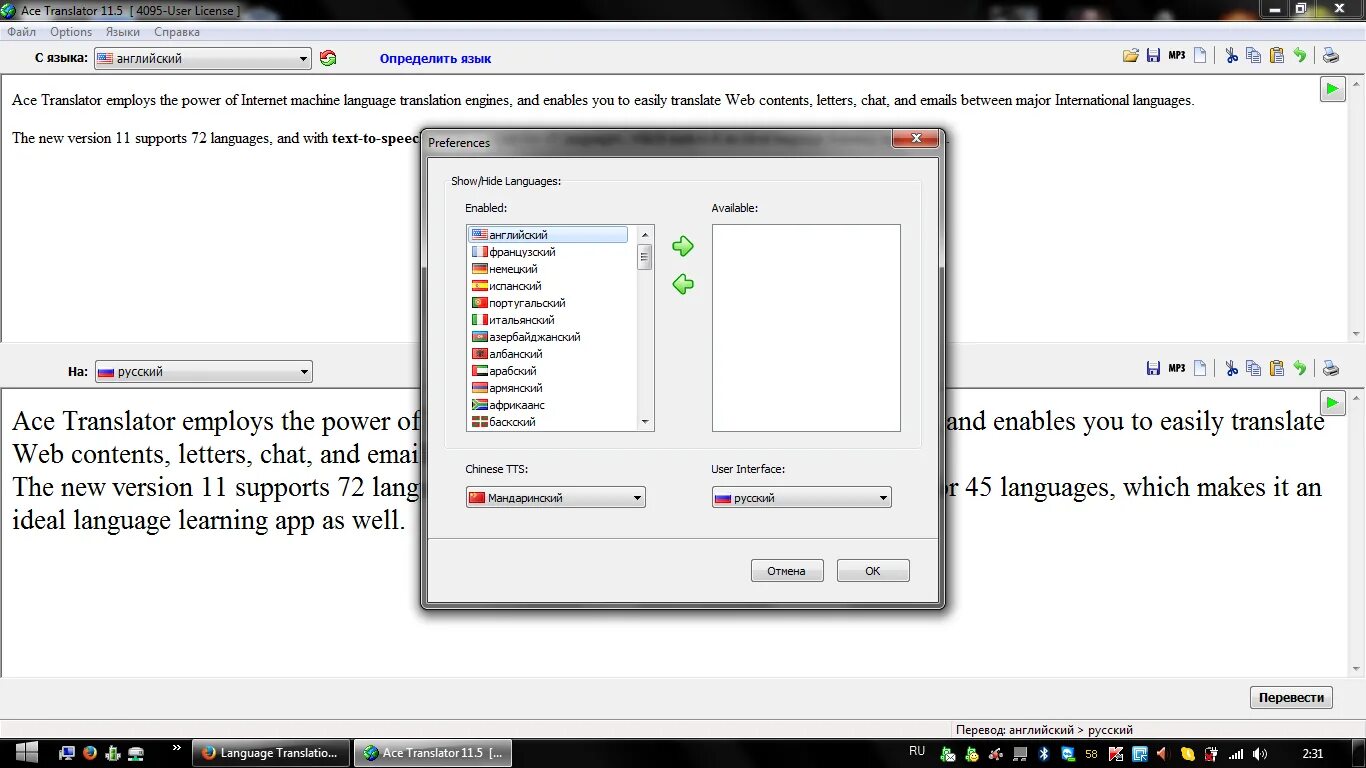This screenshot has width=1366, height=768.
Task: Close the Preferences dialog
Action: pyautogui.click(x=915, y=139)
